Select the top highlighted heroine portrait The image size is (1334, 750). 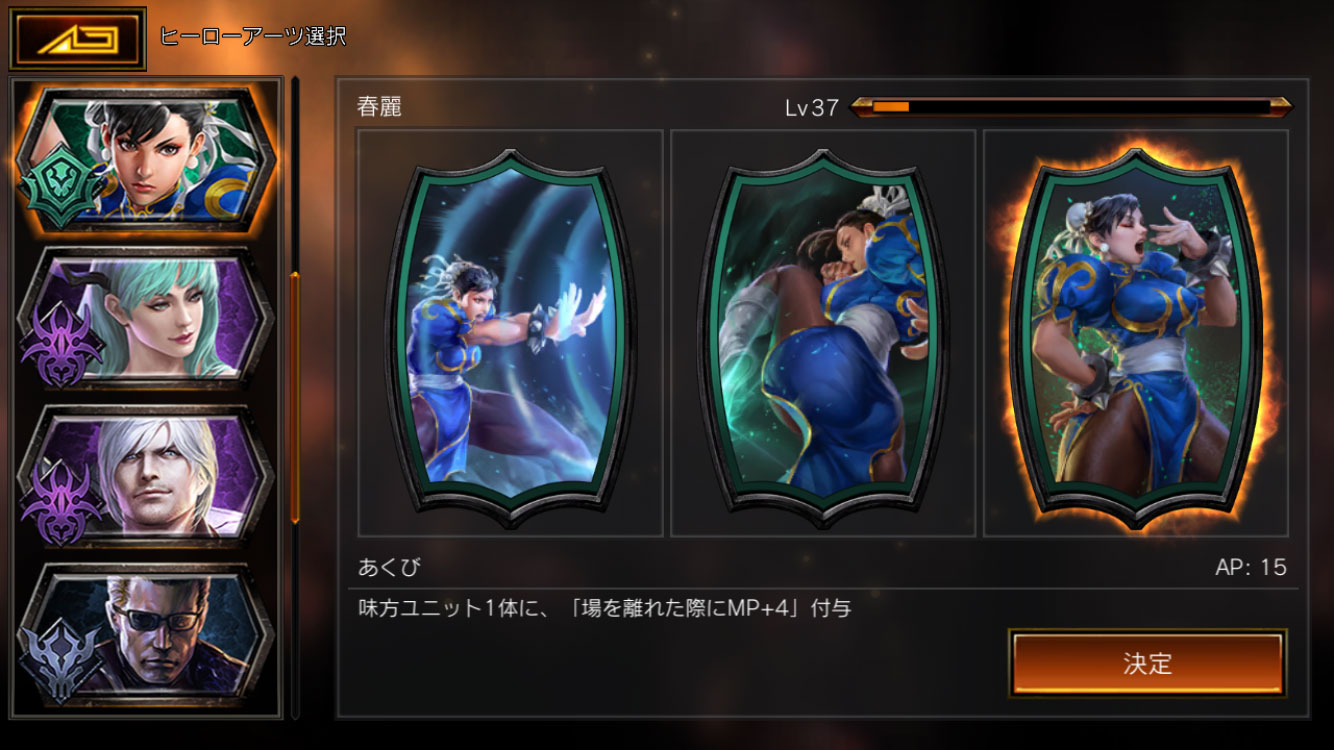coord(145,160)
